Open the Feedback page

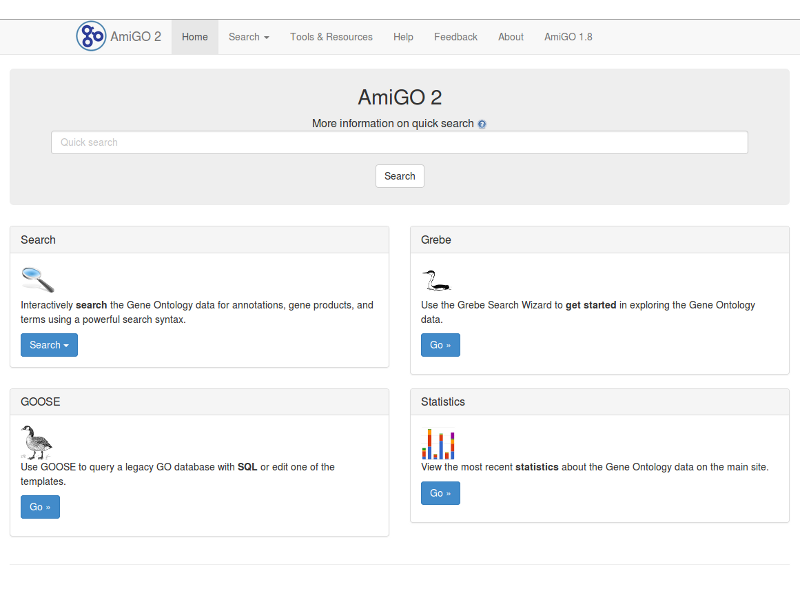pos(455,37)
